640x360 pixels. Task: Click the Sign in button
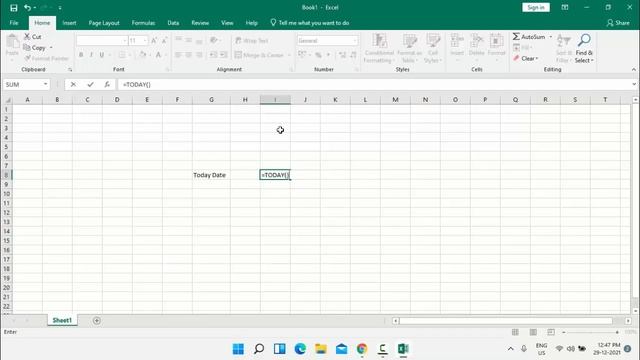pyautogui.click(x=536, y=7)
